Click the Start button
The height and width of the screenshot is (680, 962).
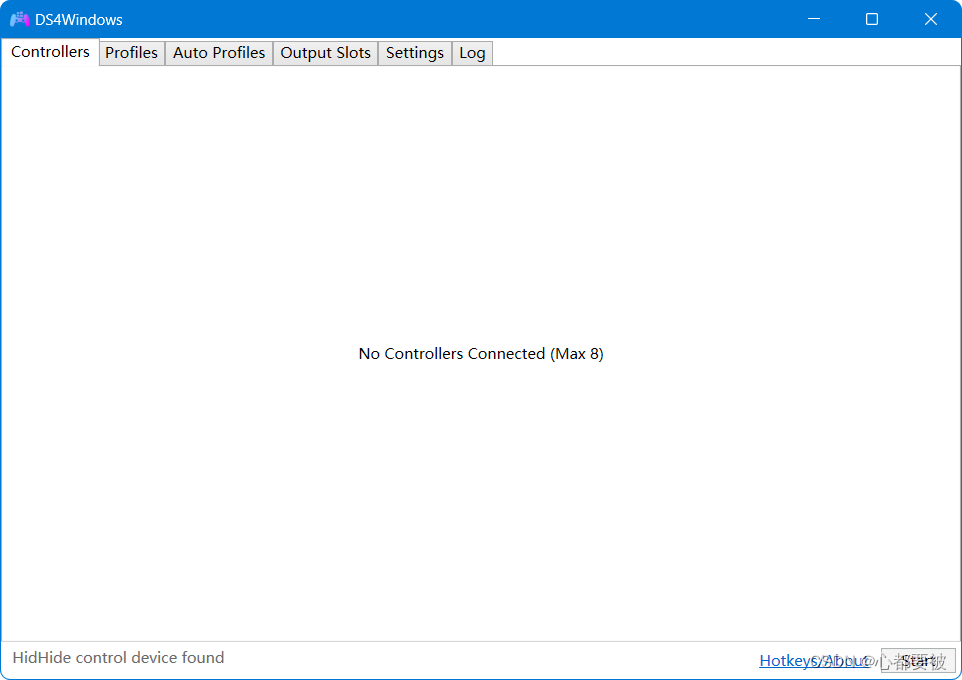(x=918, y=660)
